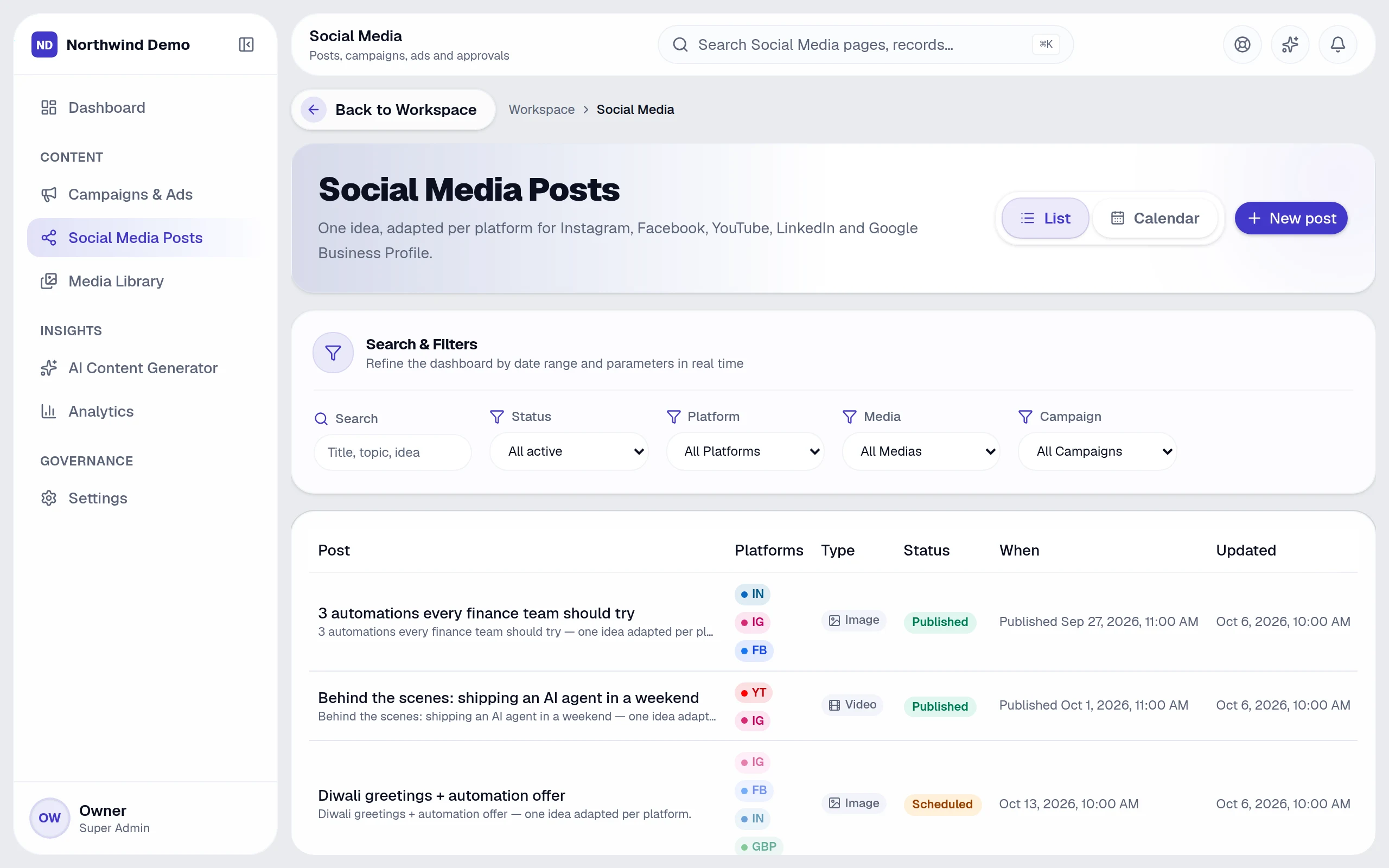The height and width of the screenshot is (868, 1389).
Task: Switch to Calendar view
Action: 1155,218
